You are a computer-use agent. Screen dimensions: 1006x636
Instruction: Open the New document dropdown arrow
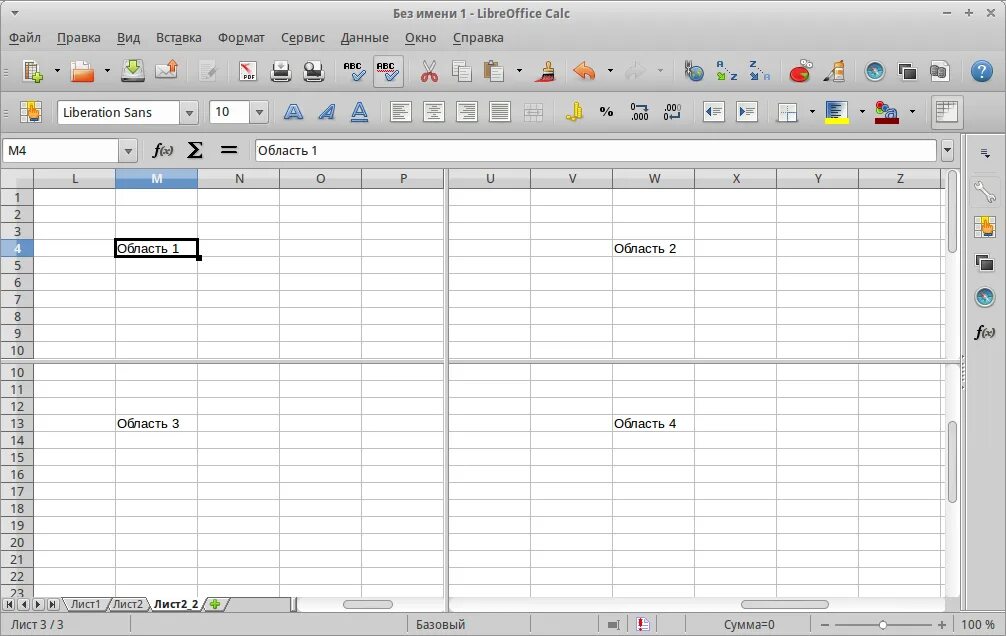click(x=56, y=71)
